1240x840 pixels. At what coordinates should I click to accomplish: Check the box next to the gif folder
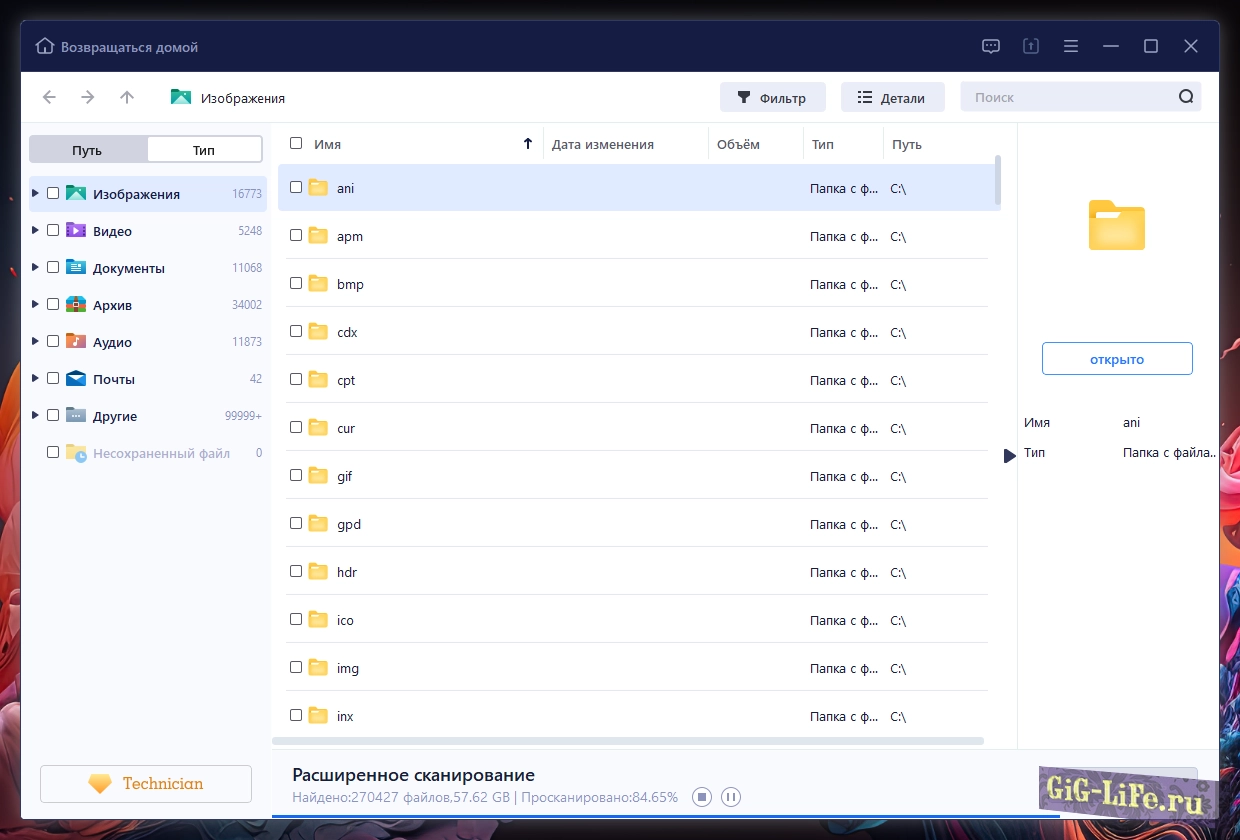[x=296, y=475]
